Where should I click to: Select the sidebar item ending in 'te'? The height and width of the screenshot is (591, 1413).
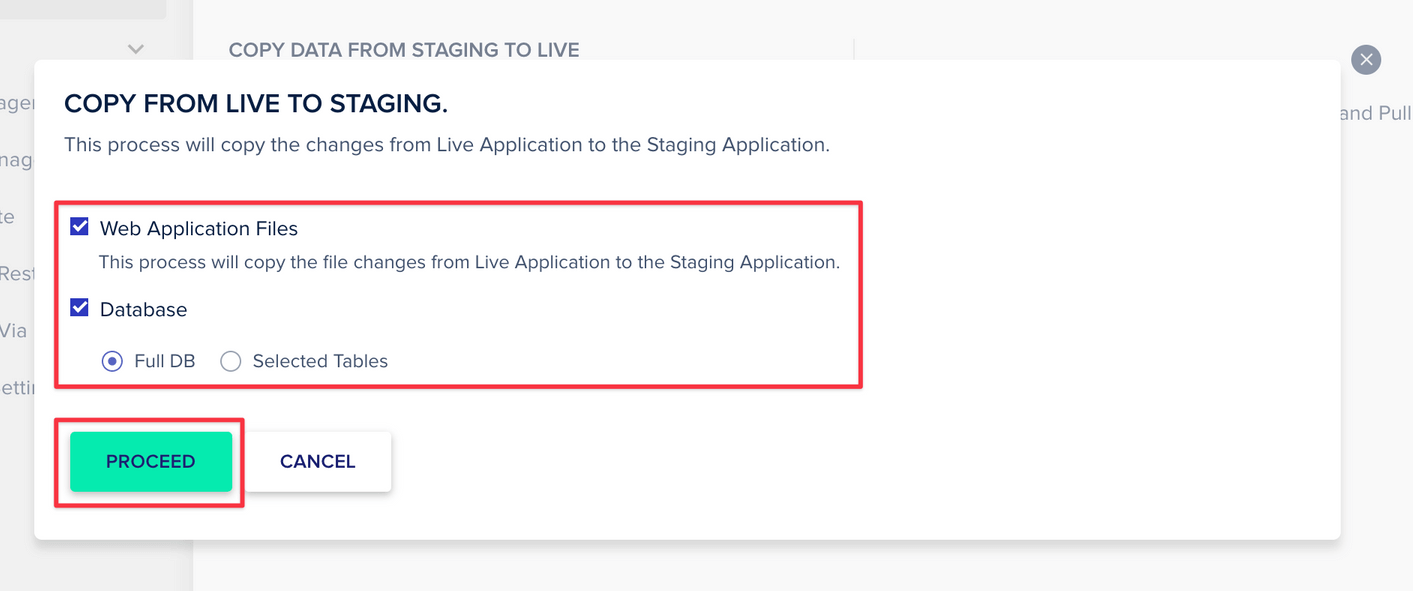[x=8, y=216]
